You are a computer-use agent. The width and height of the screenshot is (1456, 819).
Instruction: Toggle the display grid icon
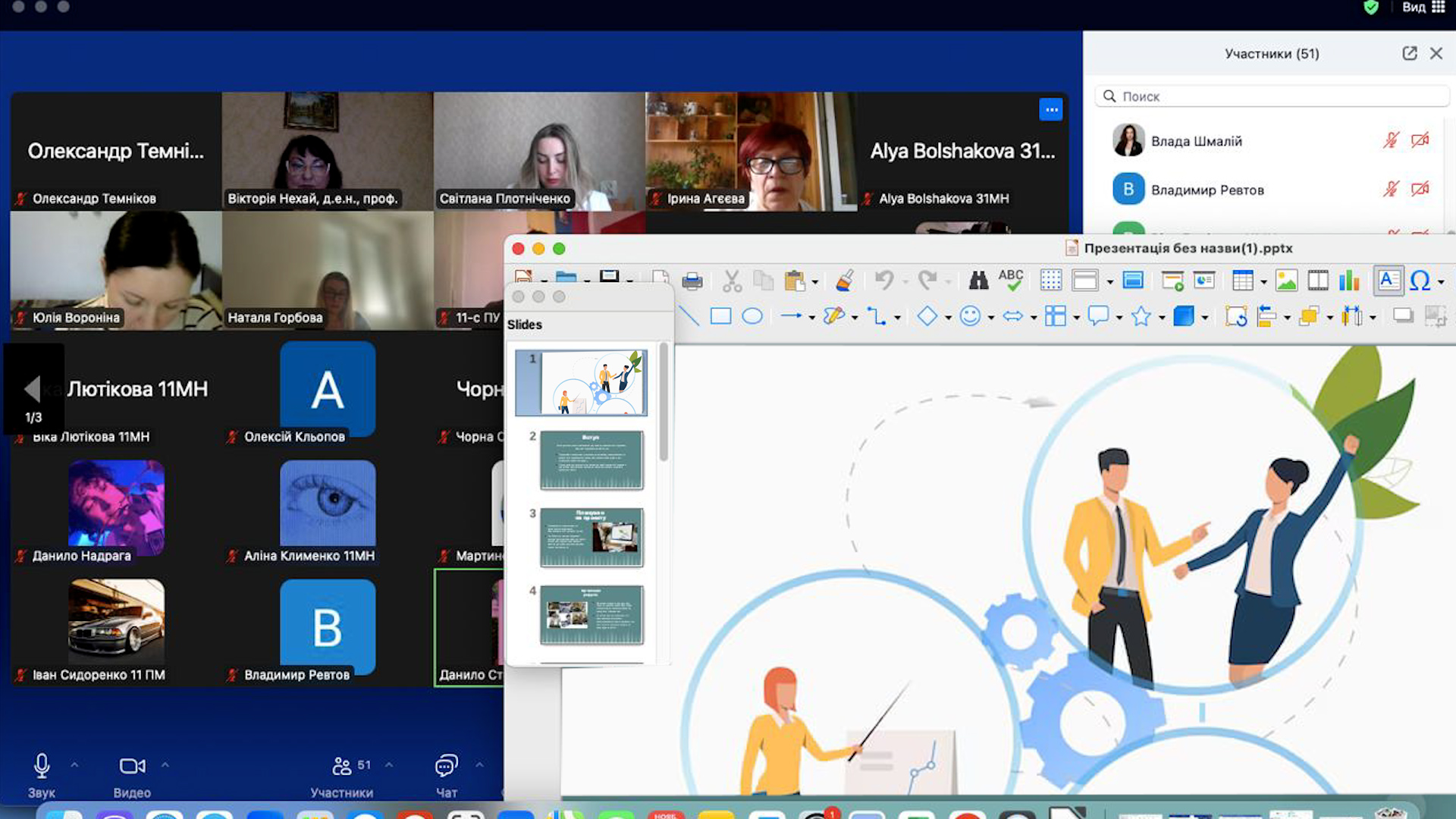click(x=1051, y=281)
